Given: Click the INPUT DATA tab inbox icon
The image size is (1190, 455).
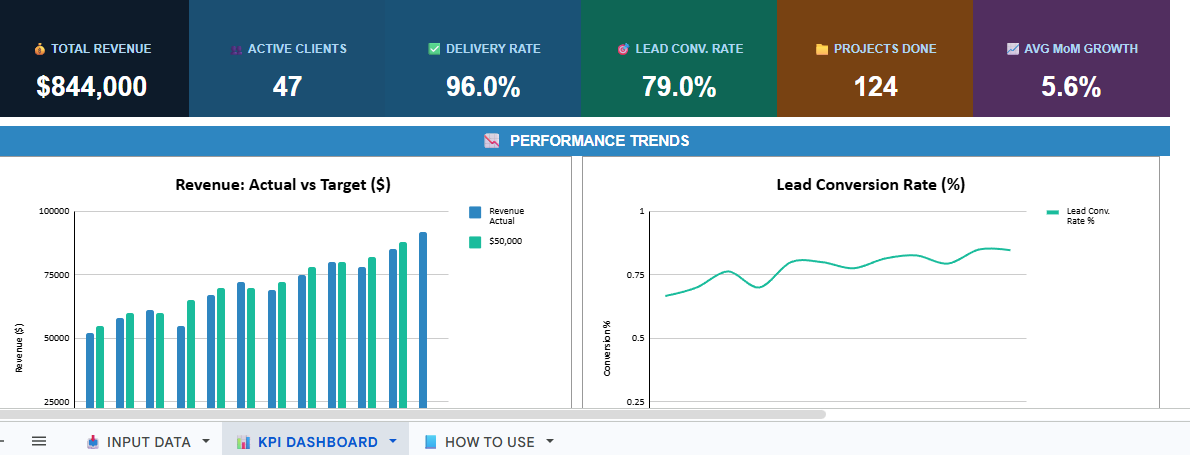Looking at the screenshot, I should (x=93, y=441).
